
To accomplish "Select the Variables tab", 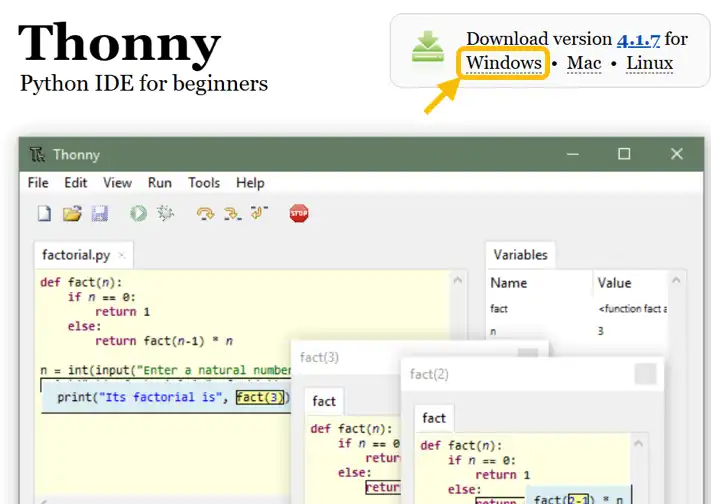I will click(x=521, y=255).
